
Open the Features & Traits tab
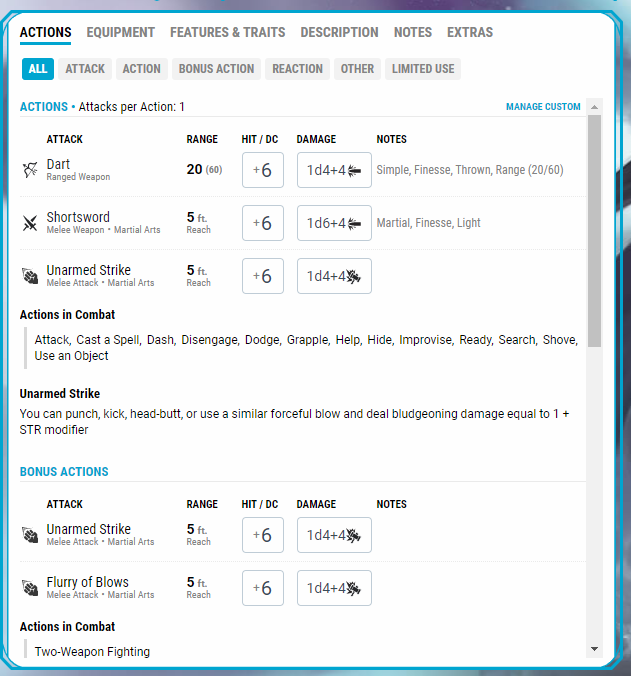[x=228, y=32]
